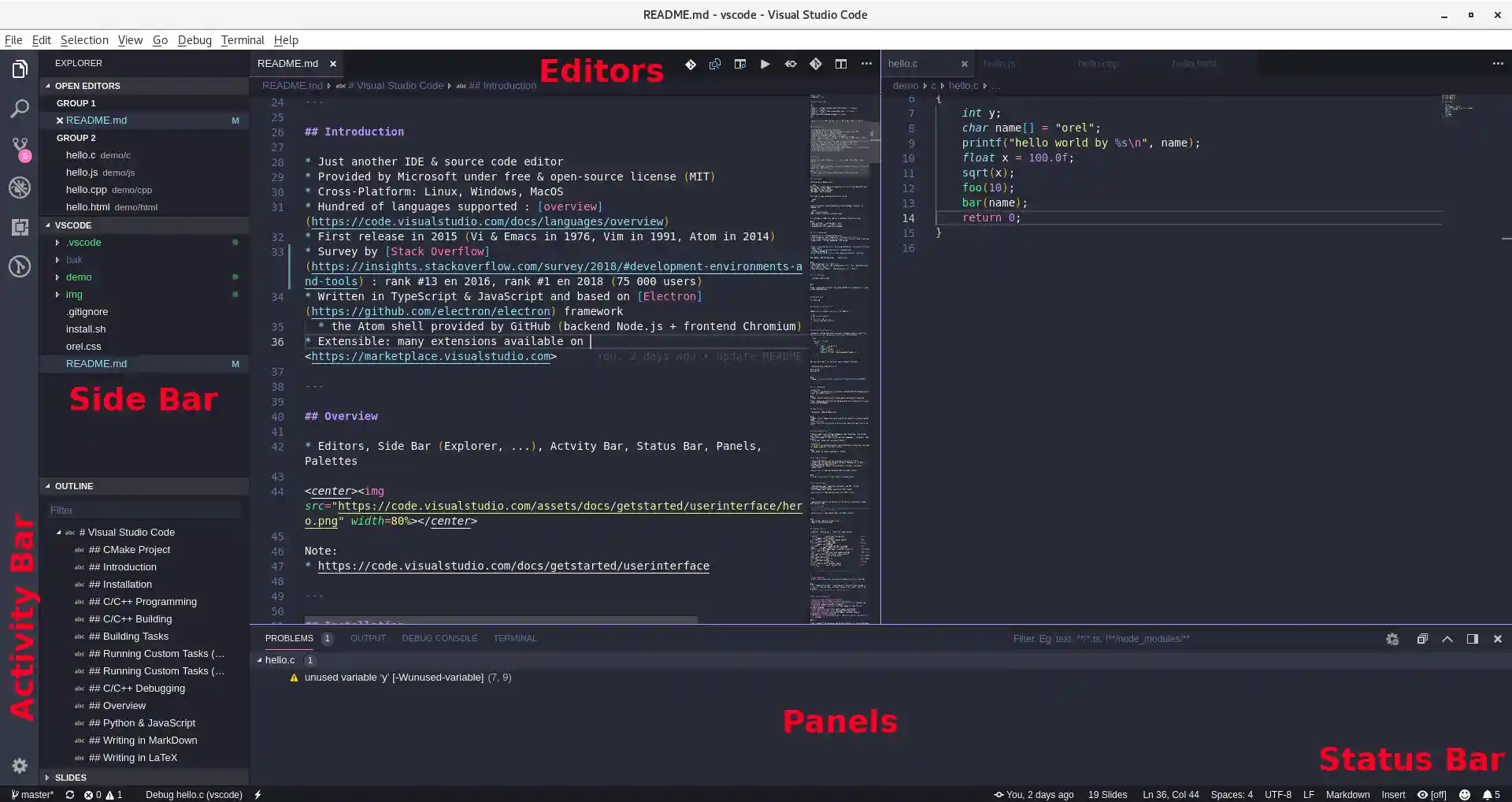Open the Terminal menu
This screenshot has width=1512, height=802.
242,40
